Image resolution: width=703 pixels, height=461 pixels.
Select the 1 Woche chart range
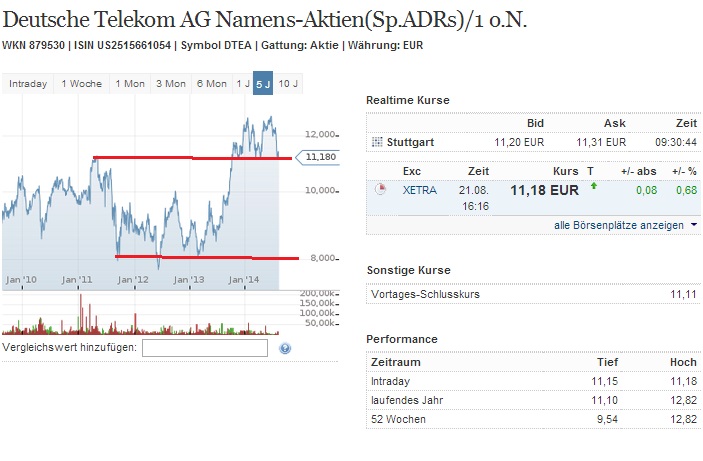(81, 83)
